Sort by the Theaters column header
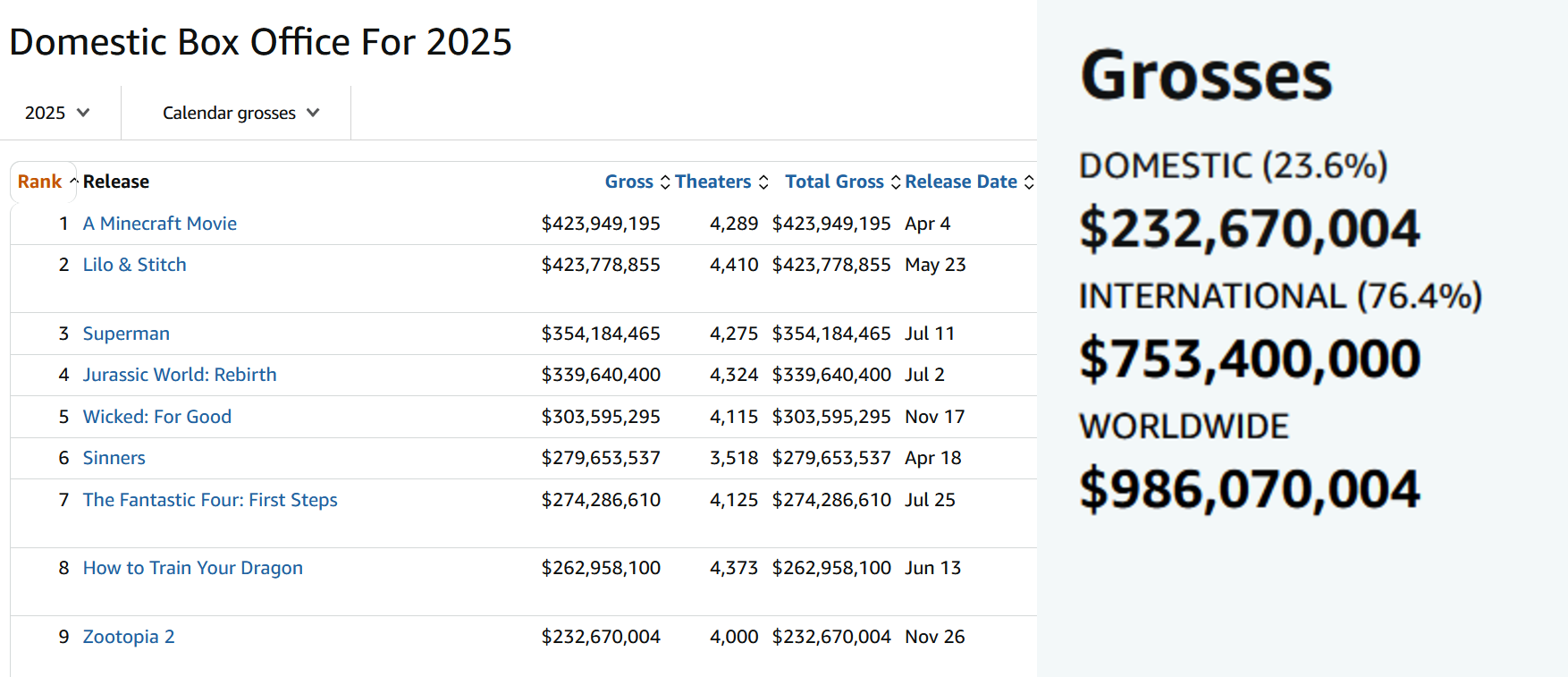Screen dimensions: 1568x677 [712, 182]
